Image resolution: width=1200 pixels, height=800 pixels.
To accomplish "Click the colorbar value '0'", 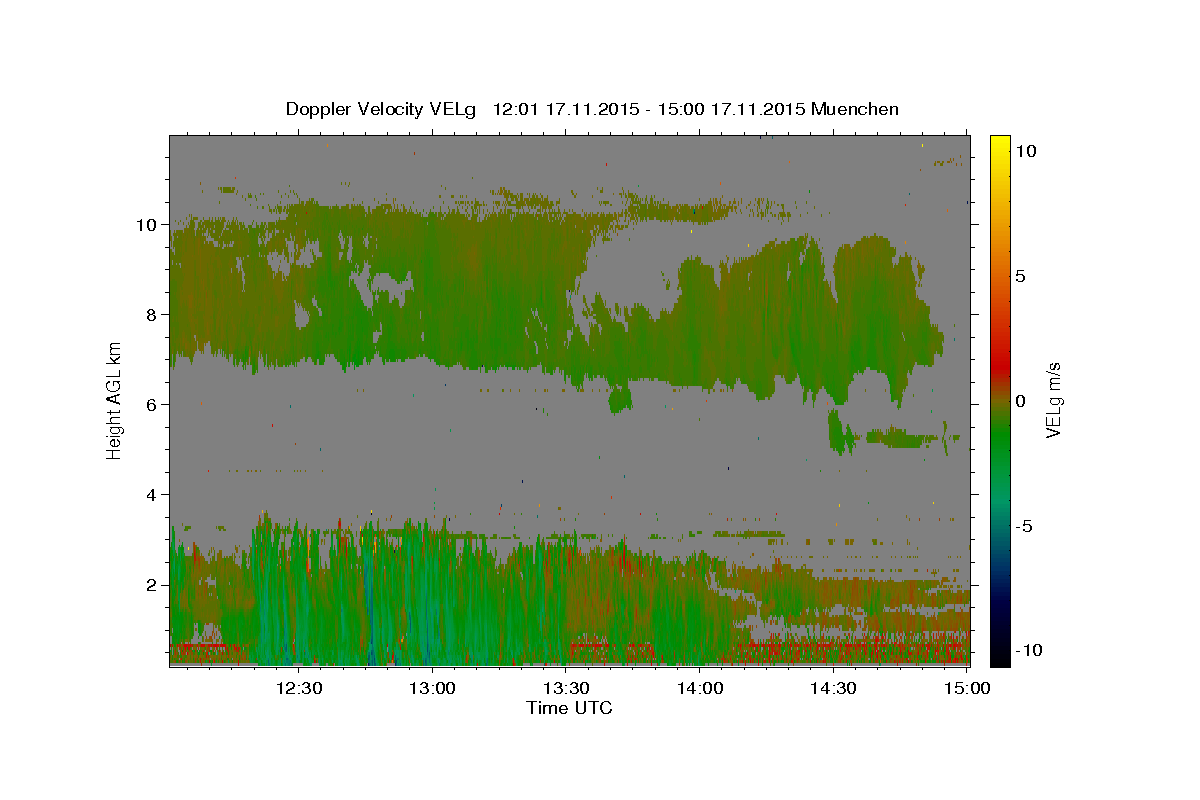I will point(1020,401).
